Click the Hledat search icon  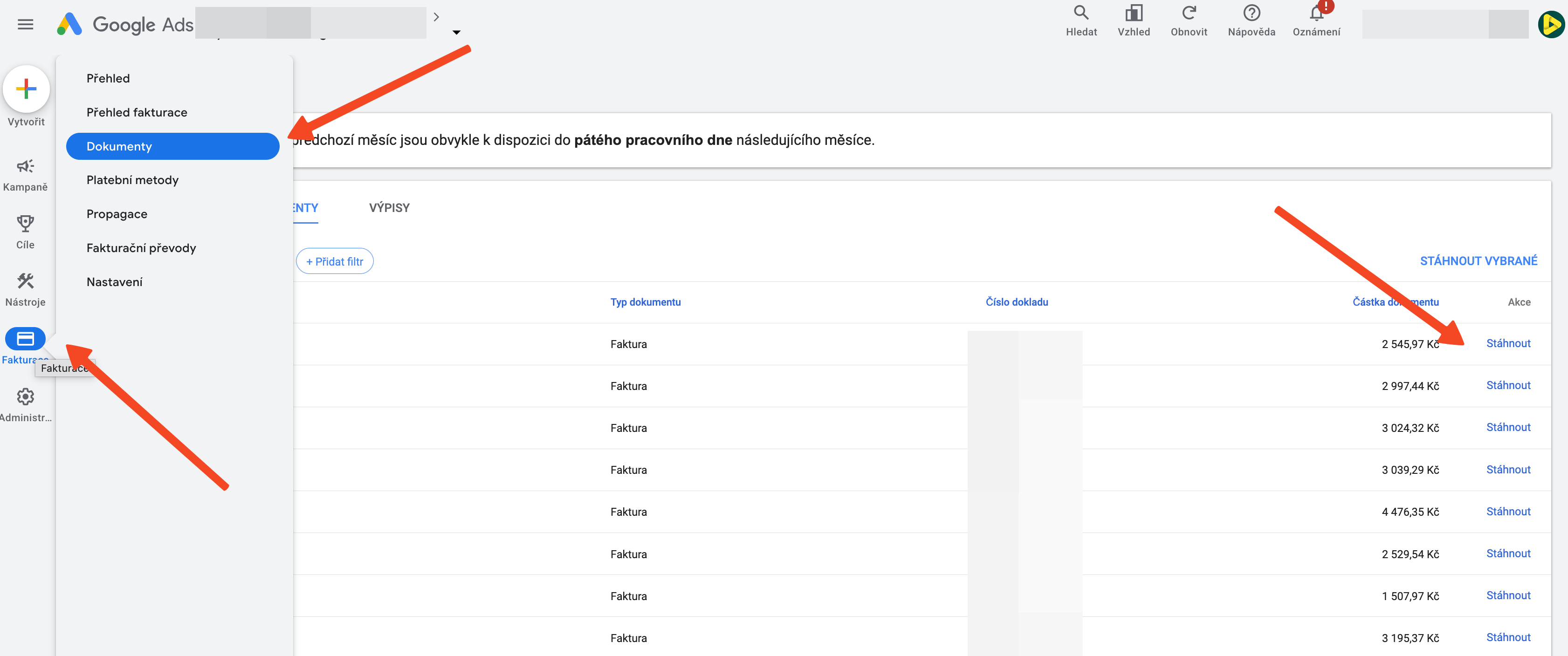tap(1081, 13)
